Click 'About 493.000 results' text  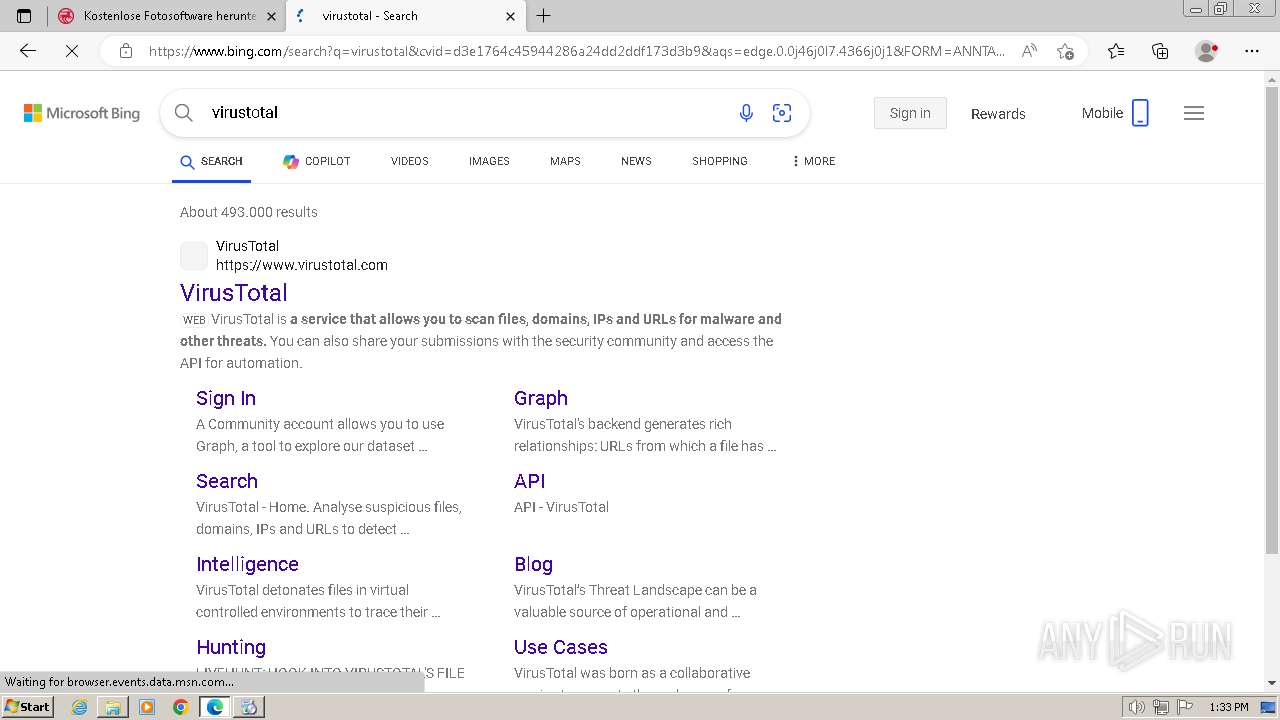249,212
